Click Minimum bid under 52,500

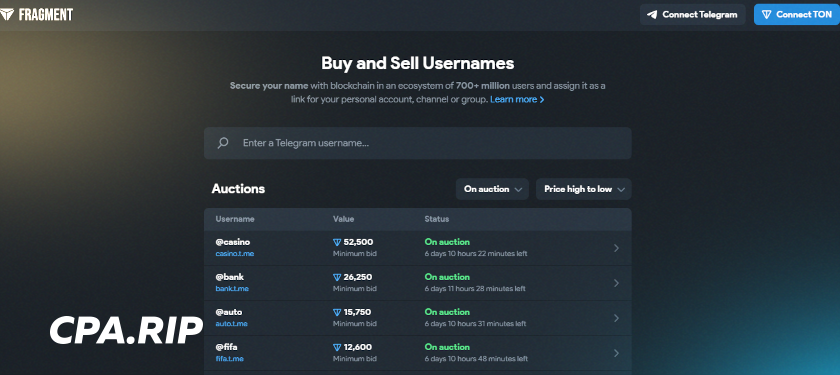355,253
